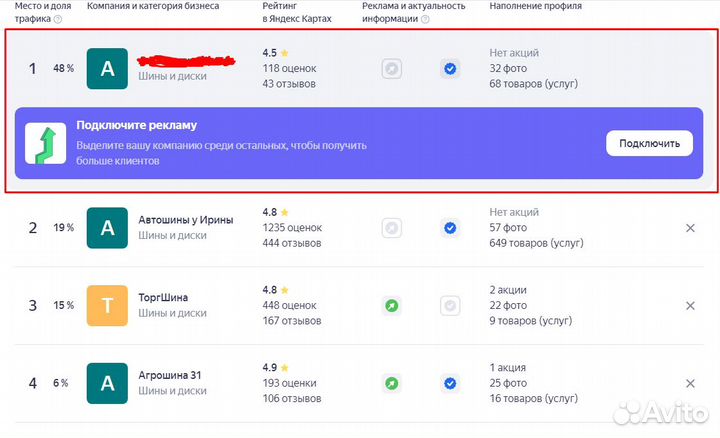Click "Подключите рекламу" banner heading
The height and width of the screenshot is (438, 720).
[x=137, y=126]
